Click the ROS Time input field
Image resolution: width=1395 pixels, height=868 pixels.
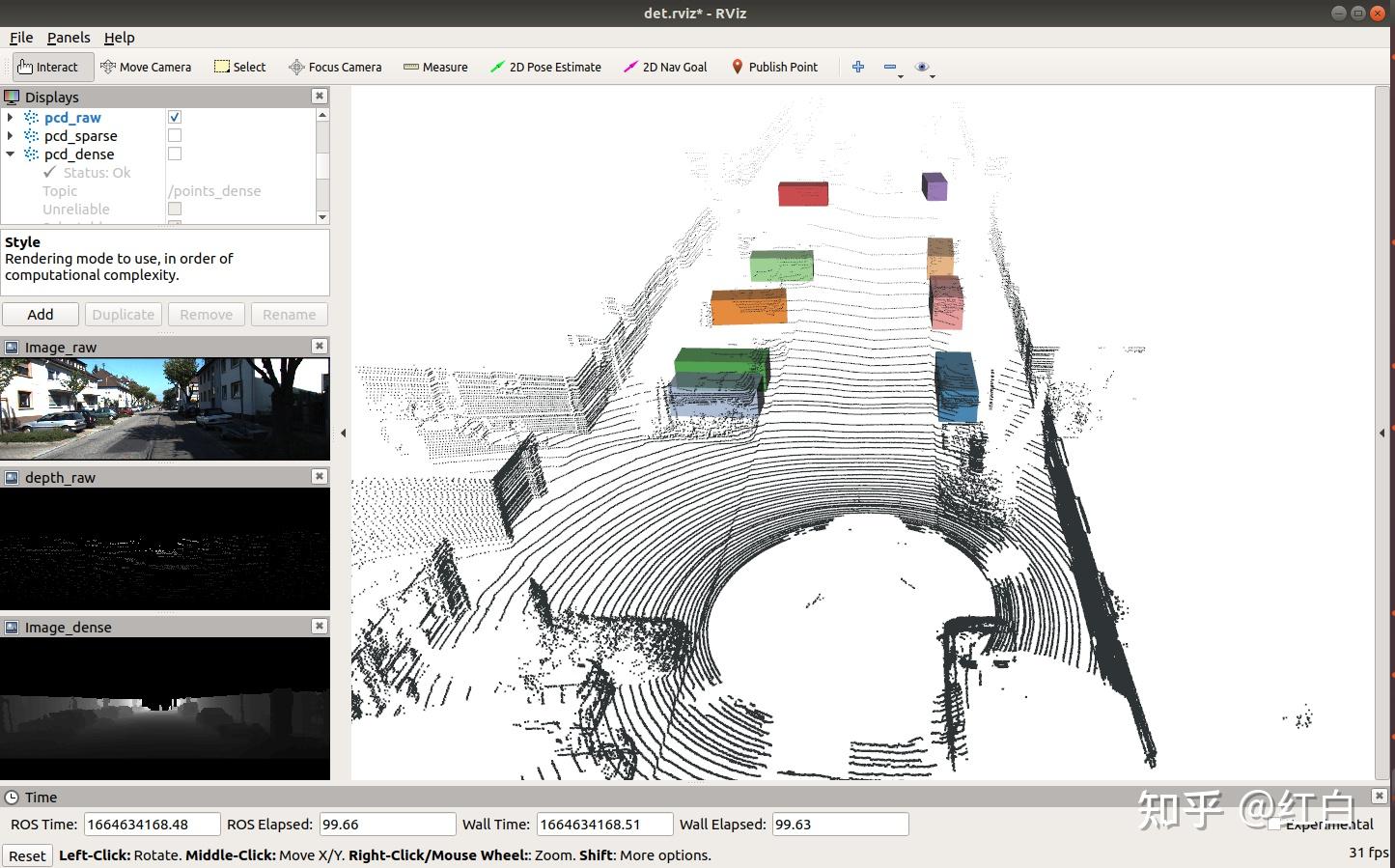tap(152, 825)
